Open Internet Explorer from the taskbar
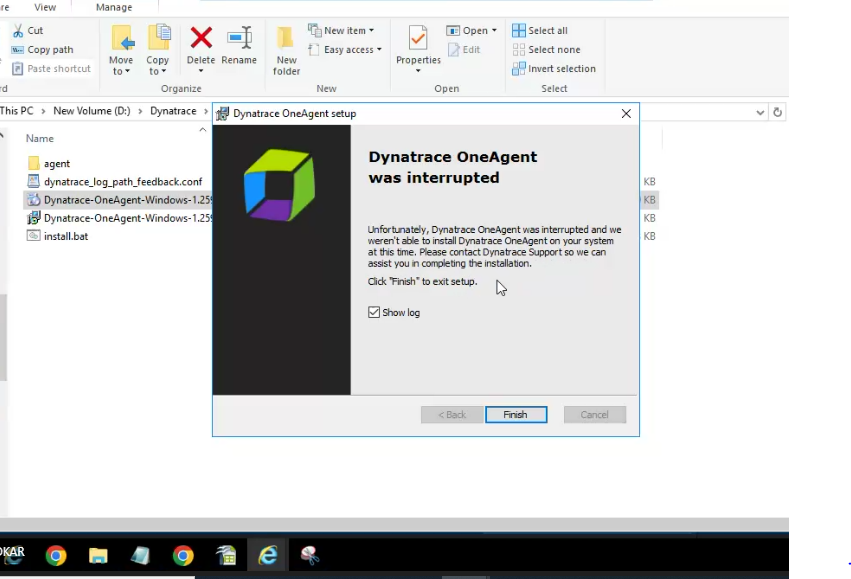Viewport: 851px width, 579px height. [268, 556]
